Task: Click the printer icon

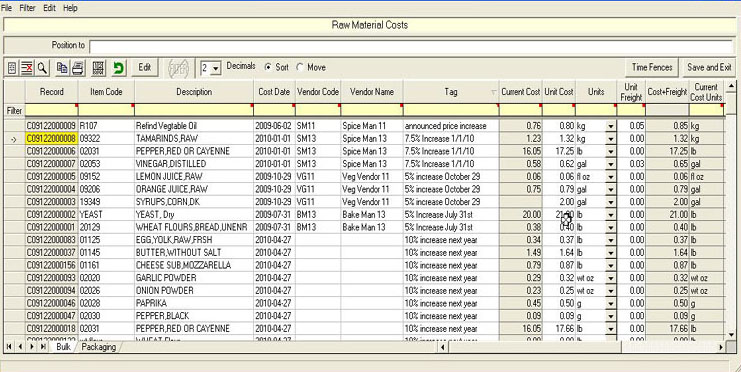Action: pos(78,68)
